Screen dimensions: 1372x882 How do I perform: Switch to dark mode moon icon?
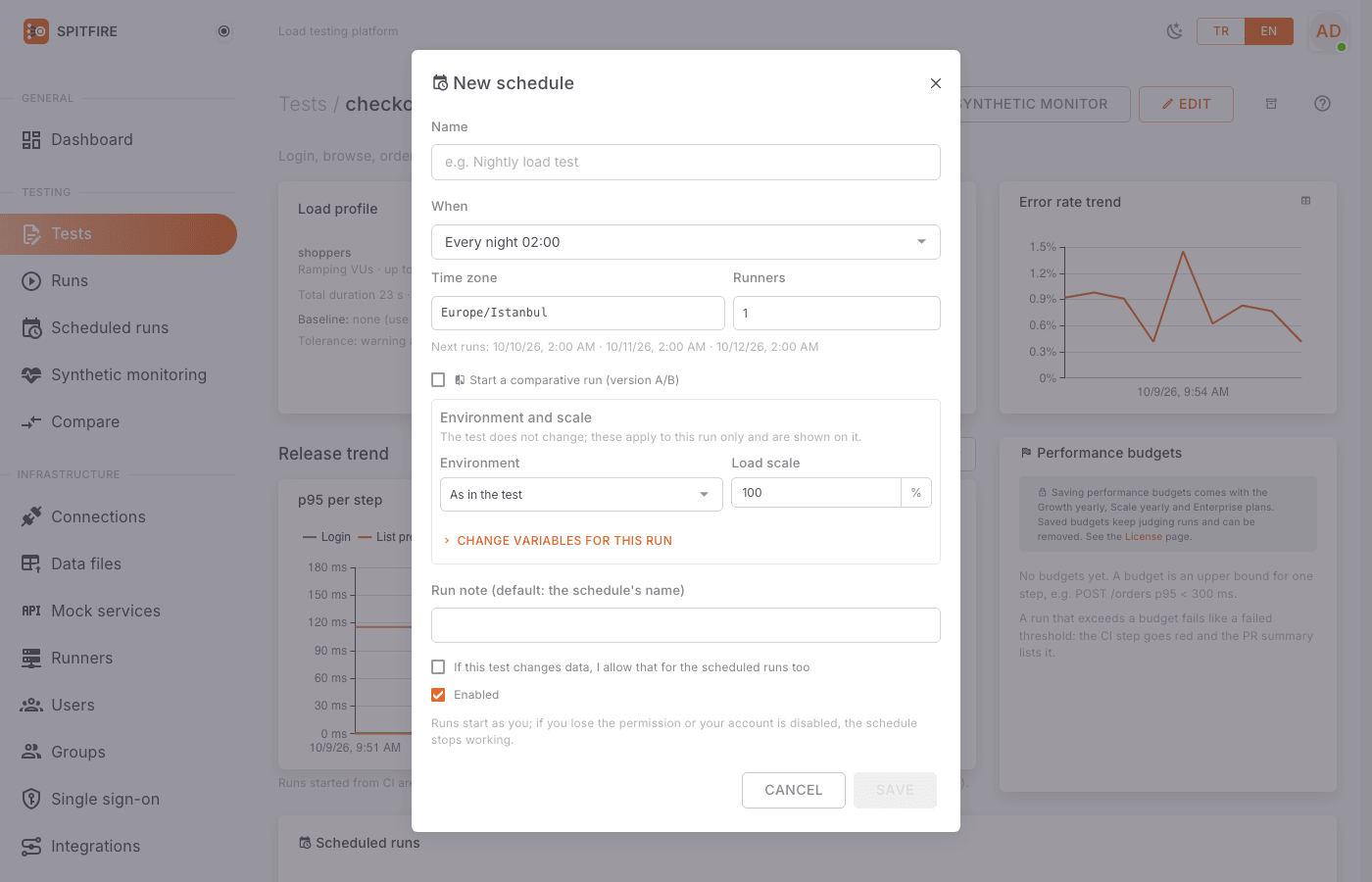click(1174, 31)
